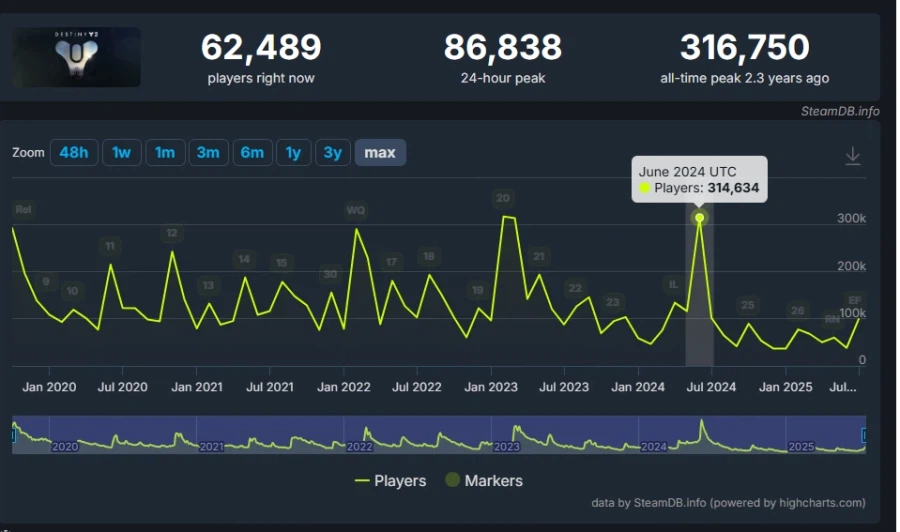Click the 'WQ' marker badge on chart
This screenshot has width=900, height=532.
tap(356, 210)
